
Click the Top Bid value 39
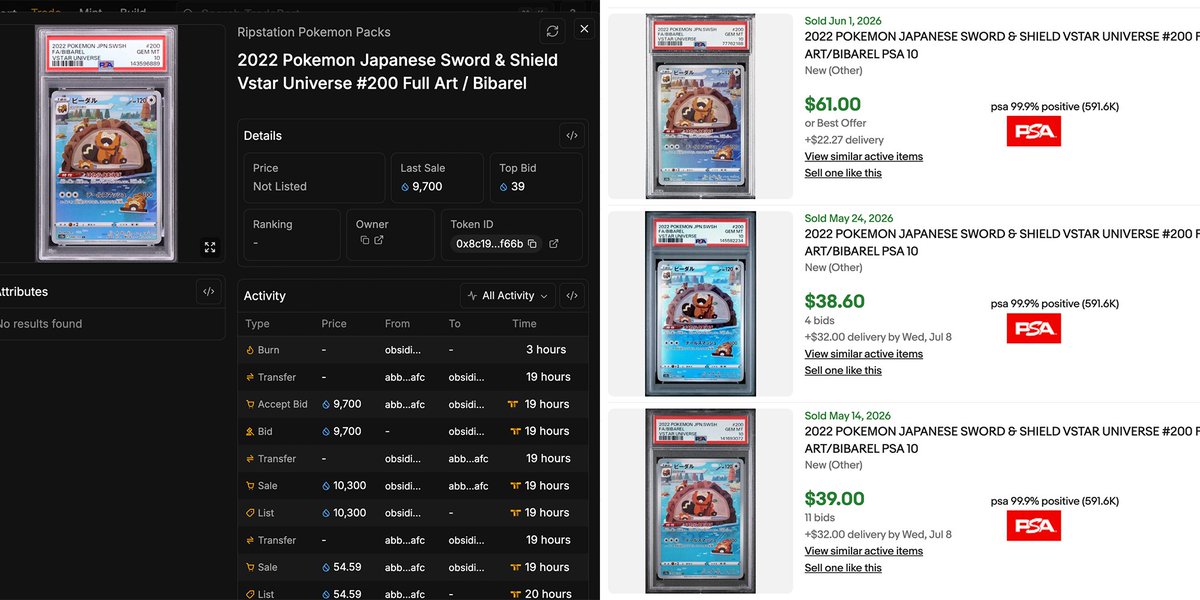(x=518, y=186)
